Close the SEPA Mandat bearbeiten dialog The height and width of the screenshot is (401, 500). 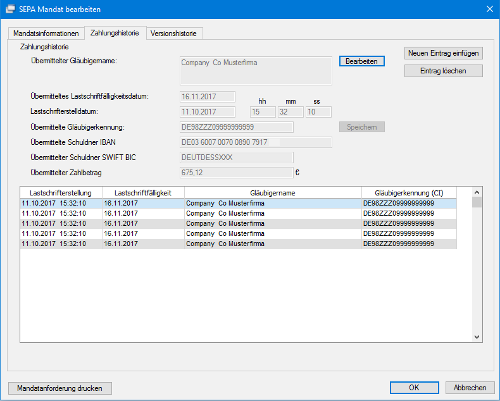490,9
